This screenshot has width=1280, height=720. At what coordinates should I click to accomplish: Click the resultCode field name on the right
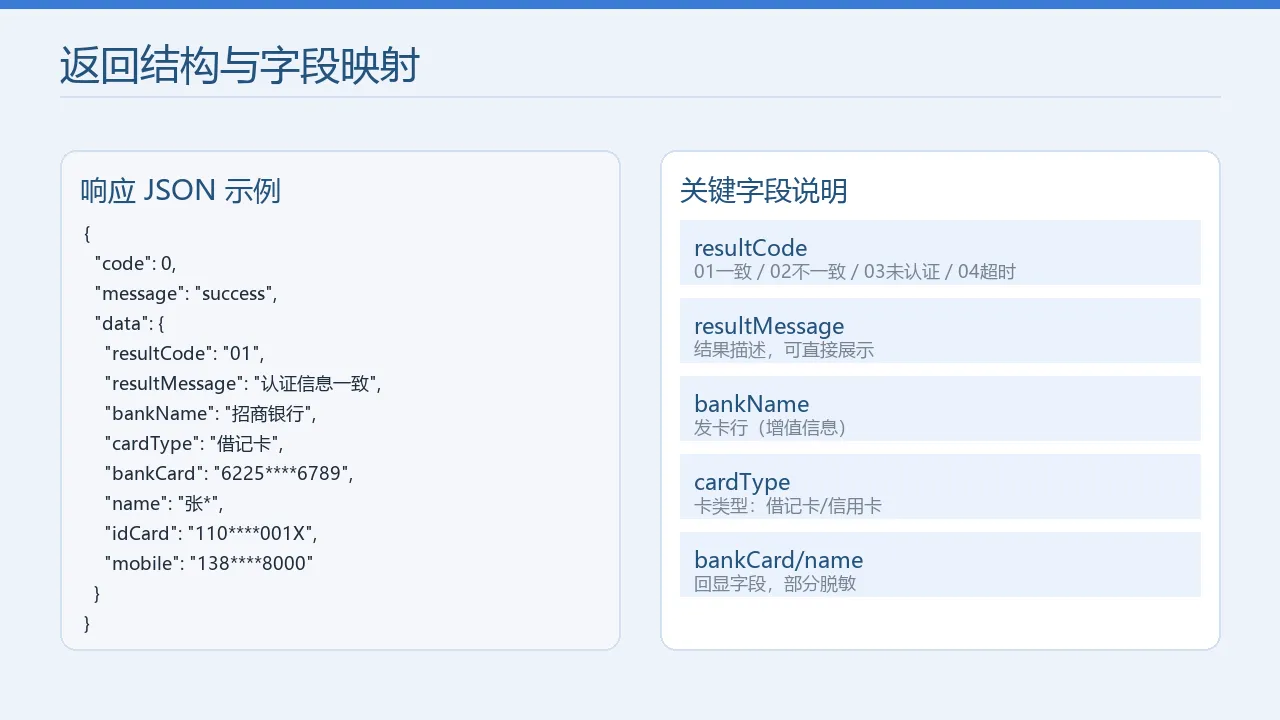[750, 248]
